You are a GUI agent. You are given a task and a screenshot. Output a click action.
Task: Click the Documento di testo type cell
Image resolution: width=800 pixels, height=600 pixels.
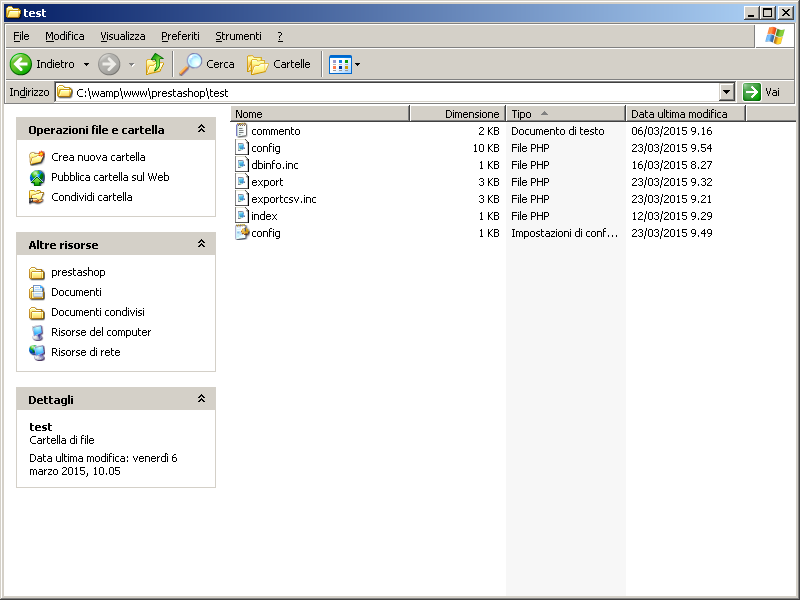pyautogui.click(x=558, y=131)
